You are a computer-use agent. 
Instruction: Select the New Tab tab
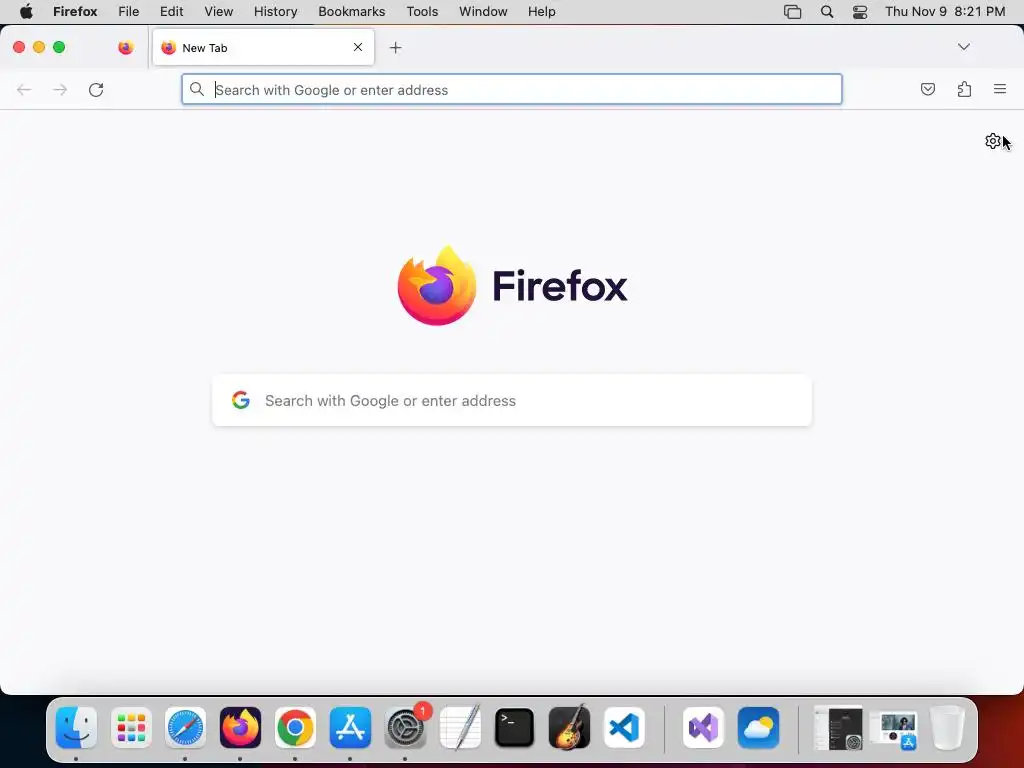pyautogui.click(x=263, y=47)
